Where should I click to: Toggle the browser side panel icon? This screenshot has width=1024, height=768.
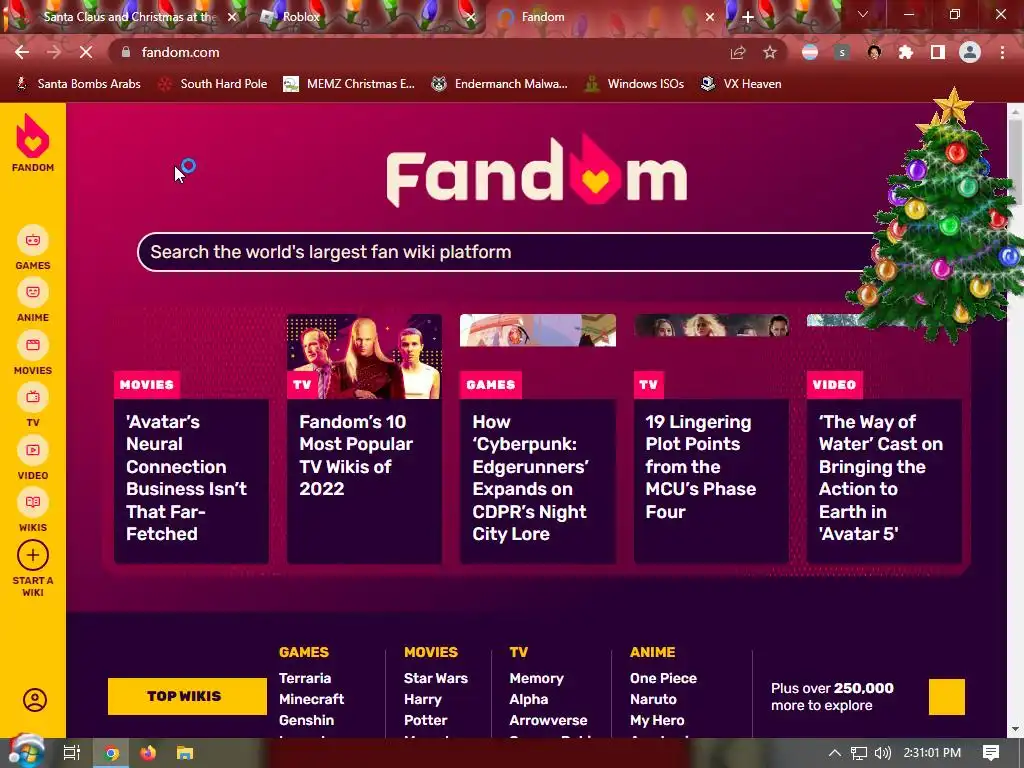pos(938,52)
